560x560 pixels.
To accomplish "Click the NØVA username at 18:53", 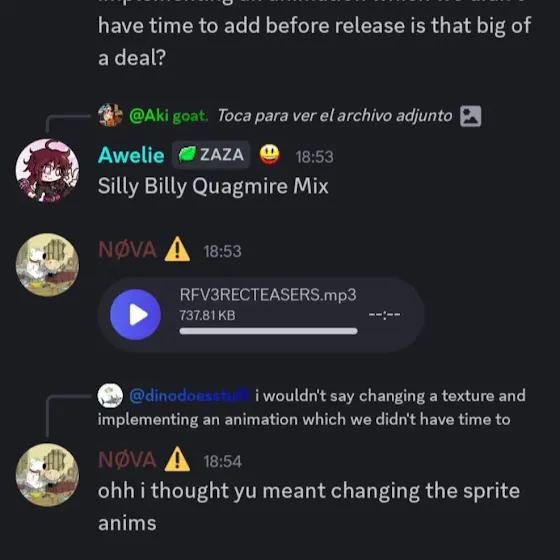I will coord(128,250).
